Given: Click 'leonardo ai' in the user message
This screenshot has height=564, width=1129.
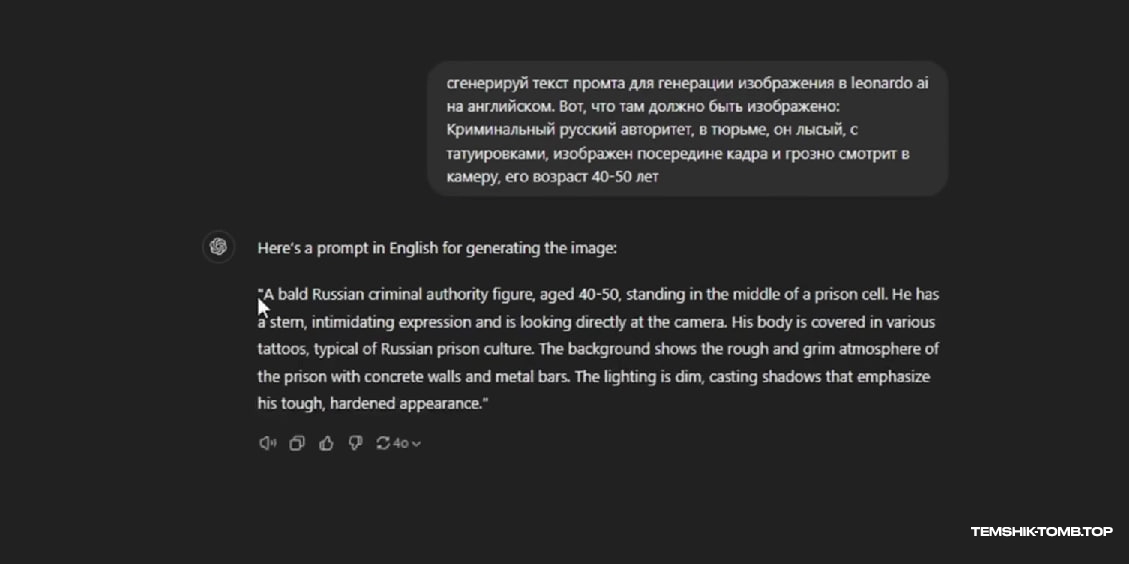Looking at the screenshot, I should click(889, 84).
